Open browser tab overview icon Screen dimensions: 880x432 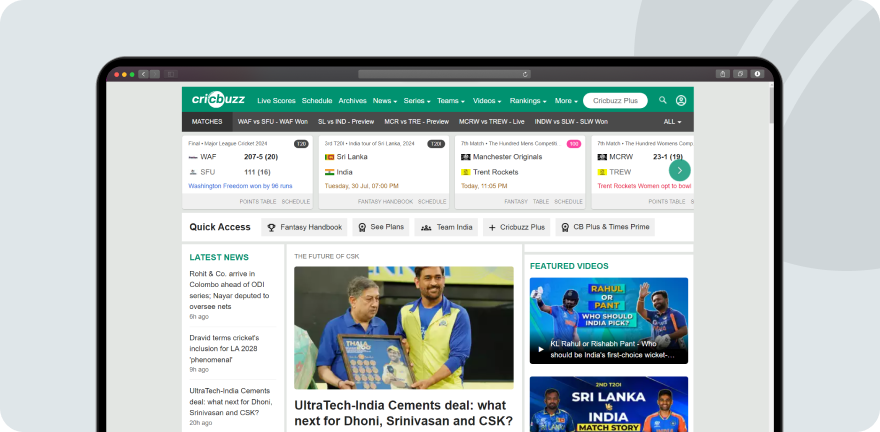coord(740,73)
